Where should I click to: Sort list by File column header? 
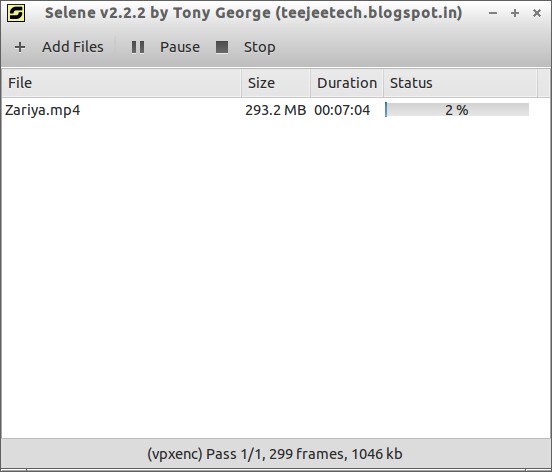click(121, 83)
